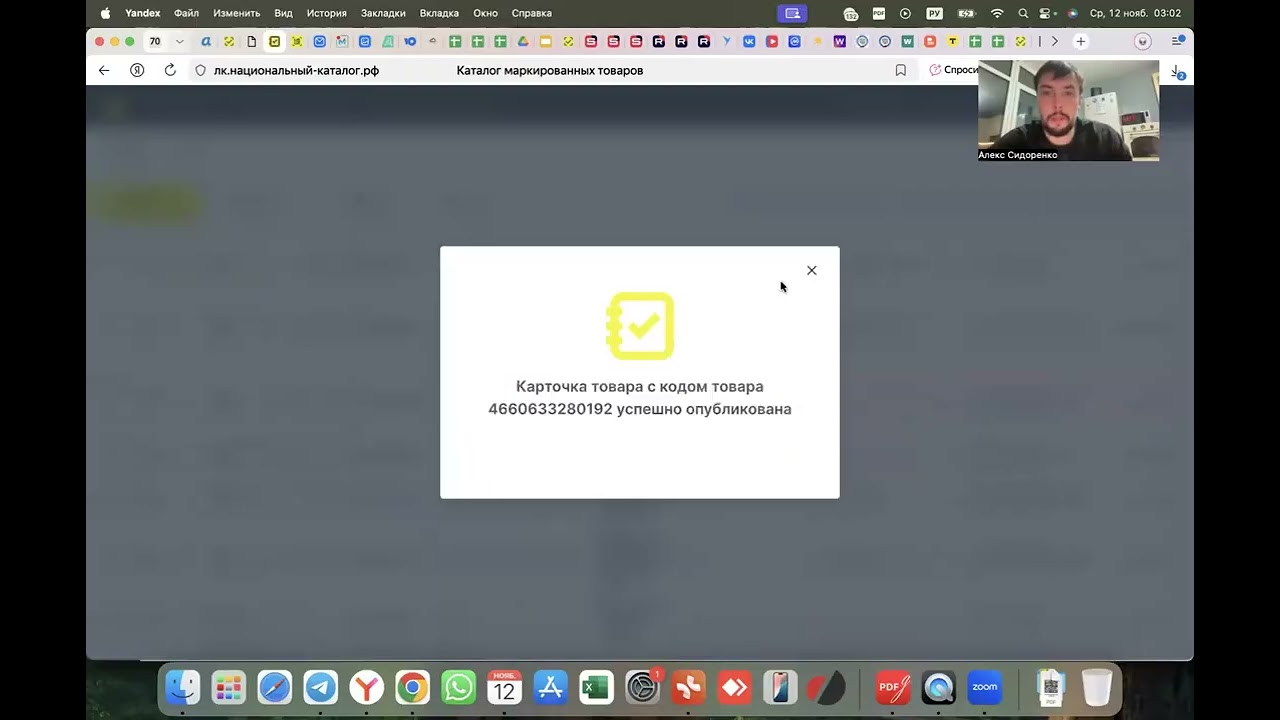
Task: Open the Справка menu
Action: [x=531, y=13]
